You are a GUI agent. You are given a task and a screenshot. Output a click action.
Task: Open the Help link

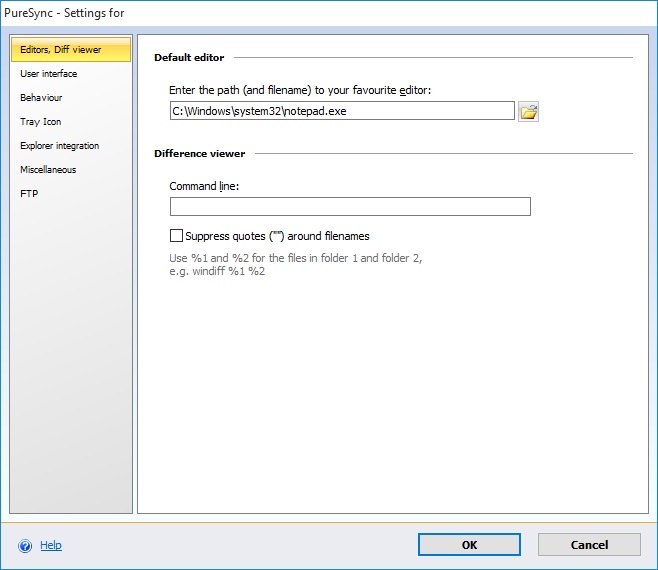coord(51,545)
